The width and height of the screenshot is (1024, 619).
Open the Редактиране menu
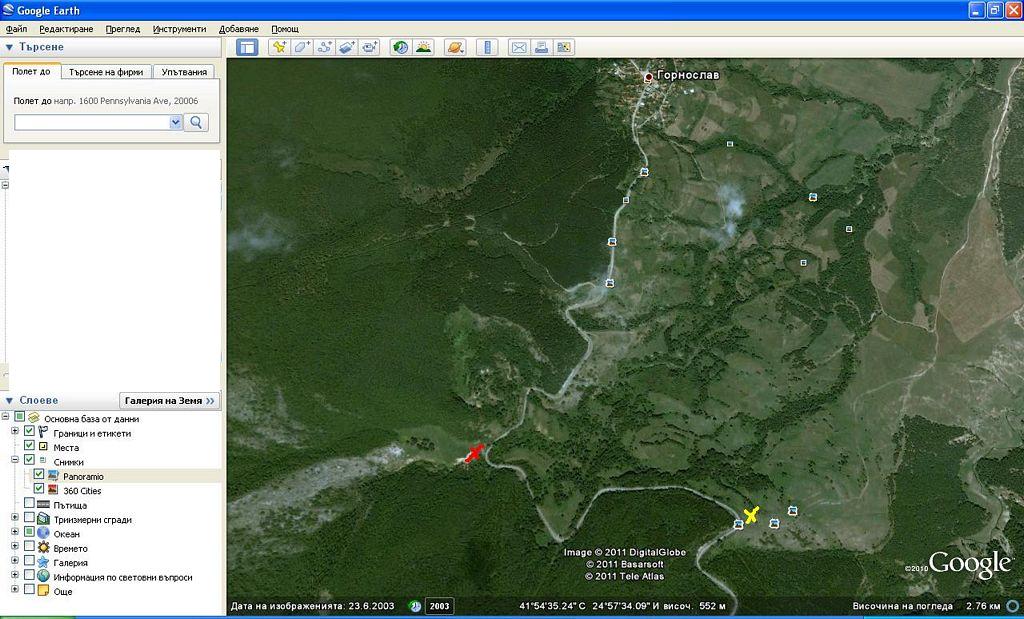(66, 29)
